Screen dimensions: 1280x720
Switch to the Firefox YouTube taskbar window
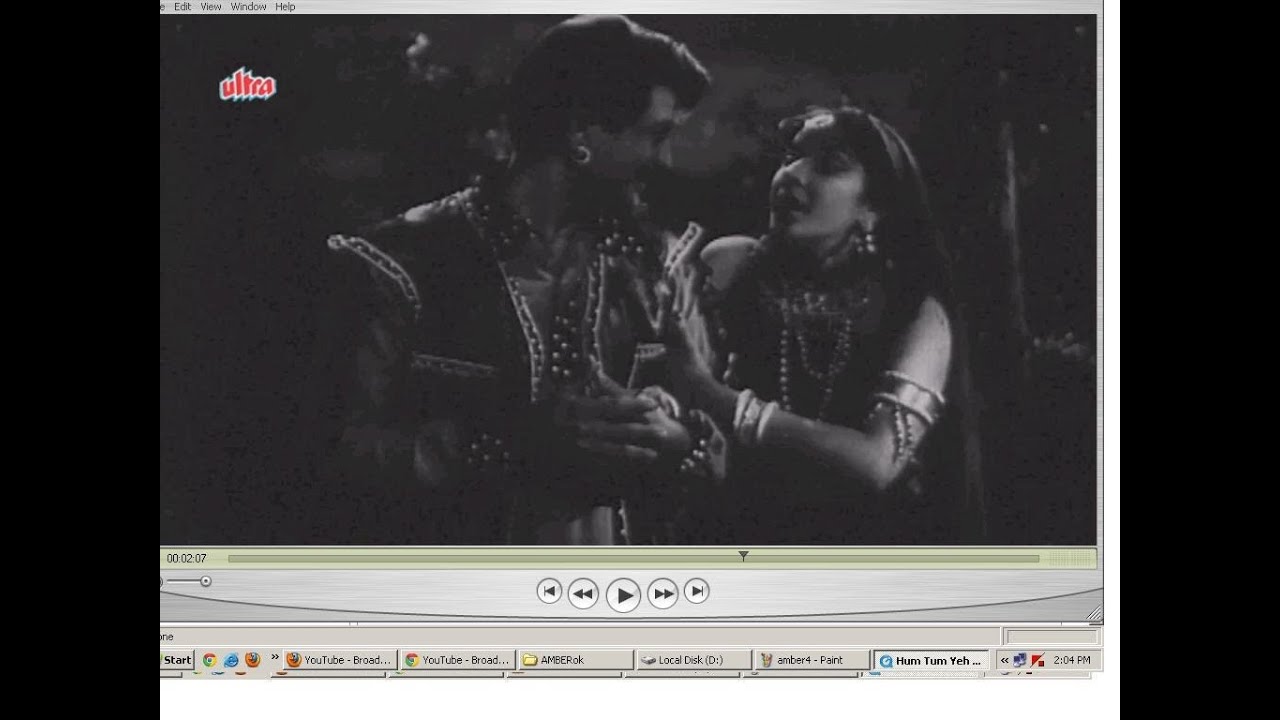[339, 660]
